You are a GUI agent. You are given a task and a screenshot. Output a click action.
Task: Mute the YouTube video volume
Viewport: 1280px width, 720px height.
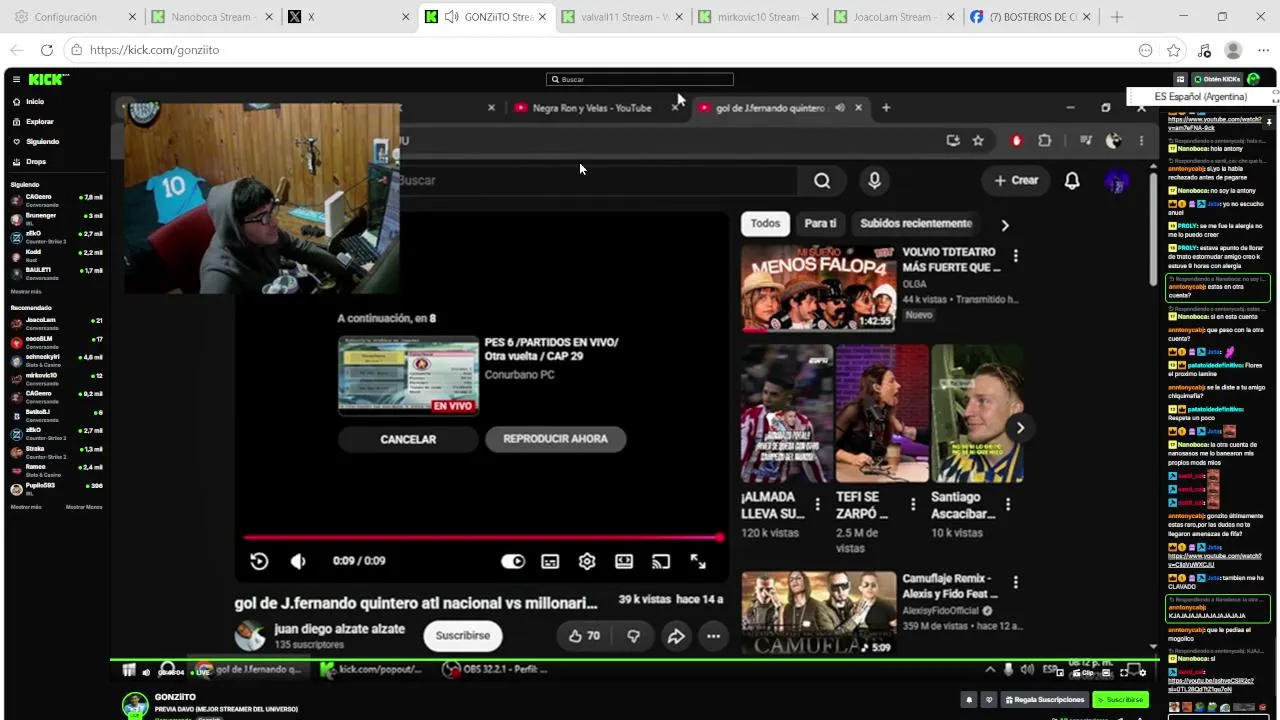point(298,561)
